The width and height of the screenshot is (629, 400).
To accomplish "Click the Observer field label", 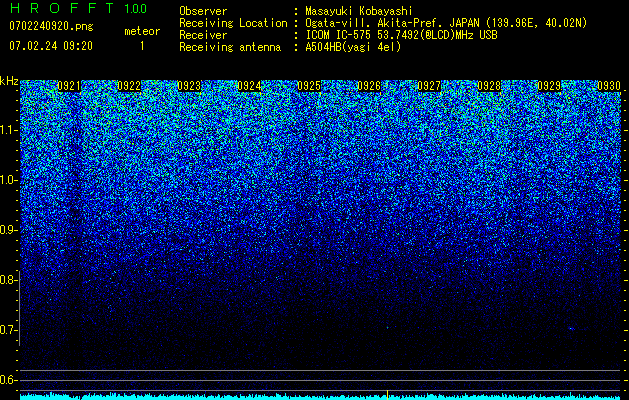I will (203, 11).
